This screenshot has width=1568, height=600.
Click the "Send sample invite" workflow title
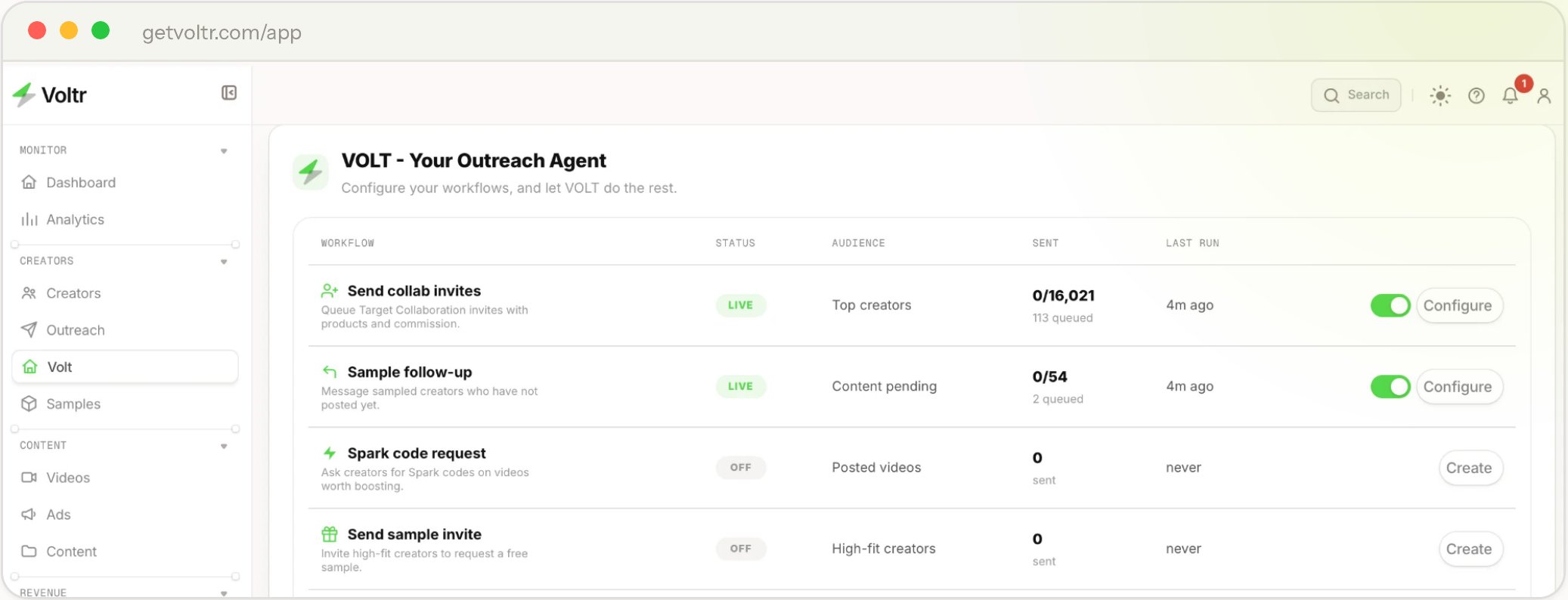coord(414,534)
